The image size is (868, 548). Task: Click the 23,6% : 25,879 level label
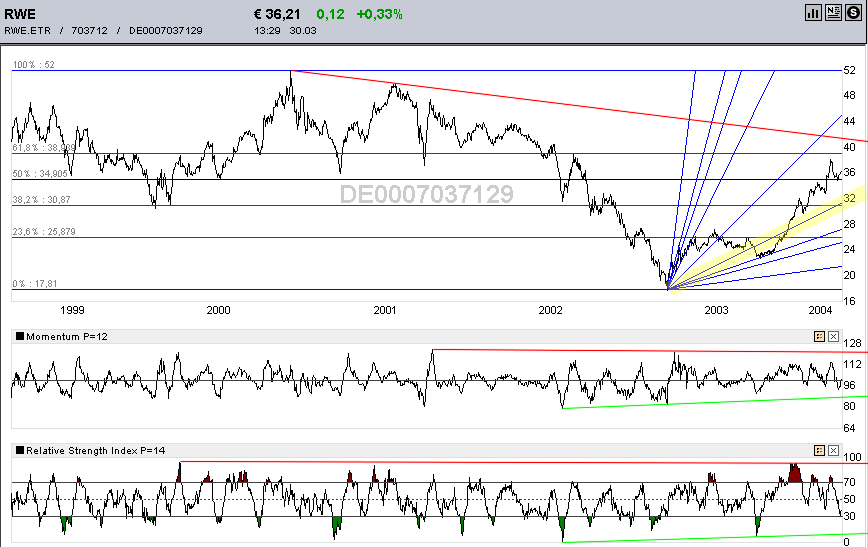(x=44, y=231)
